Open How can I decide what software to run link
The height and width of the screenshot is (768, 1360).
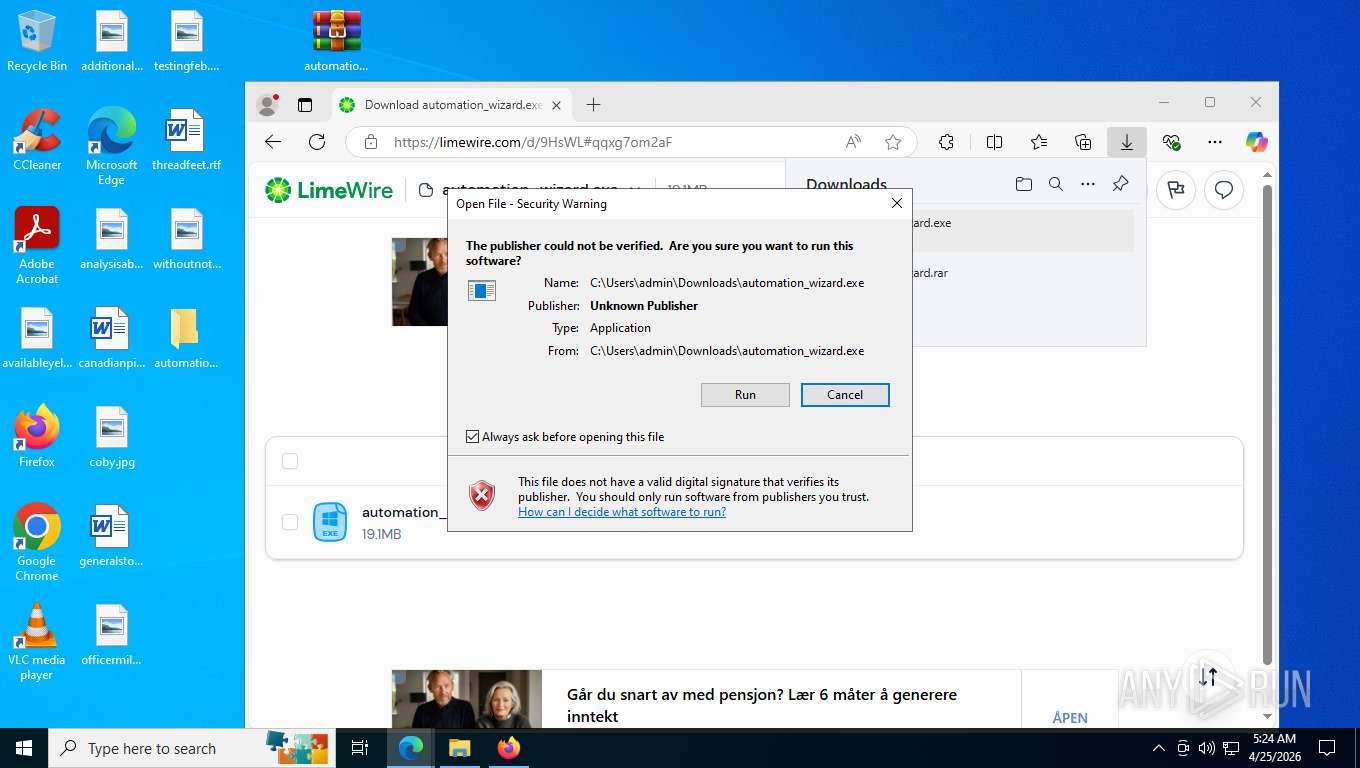622,512
